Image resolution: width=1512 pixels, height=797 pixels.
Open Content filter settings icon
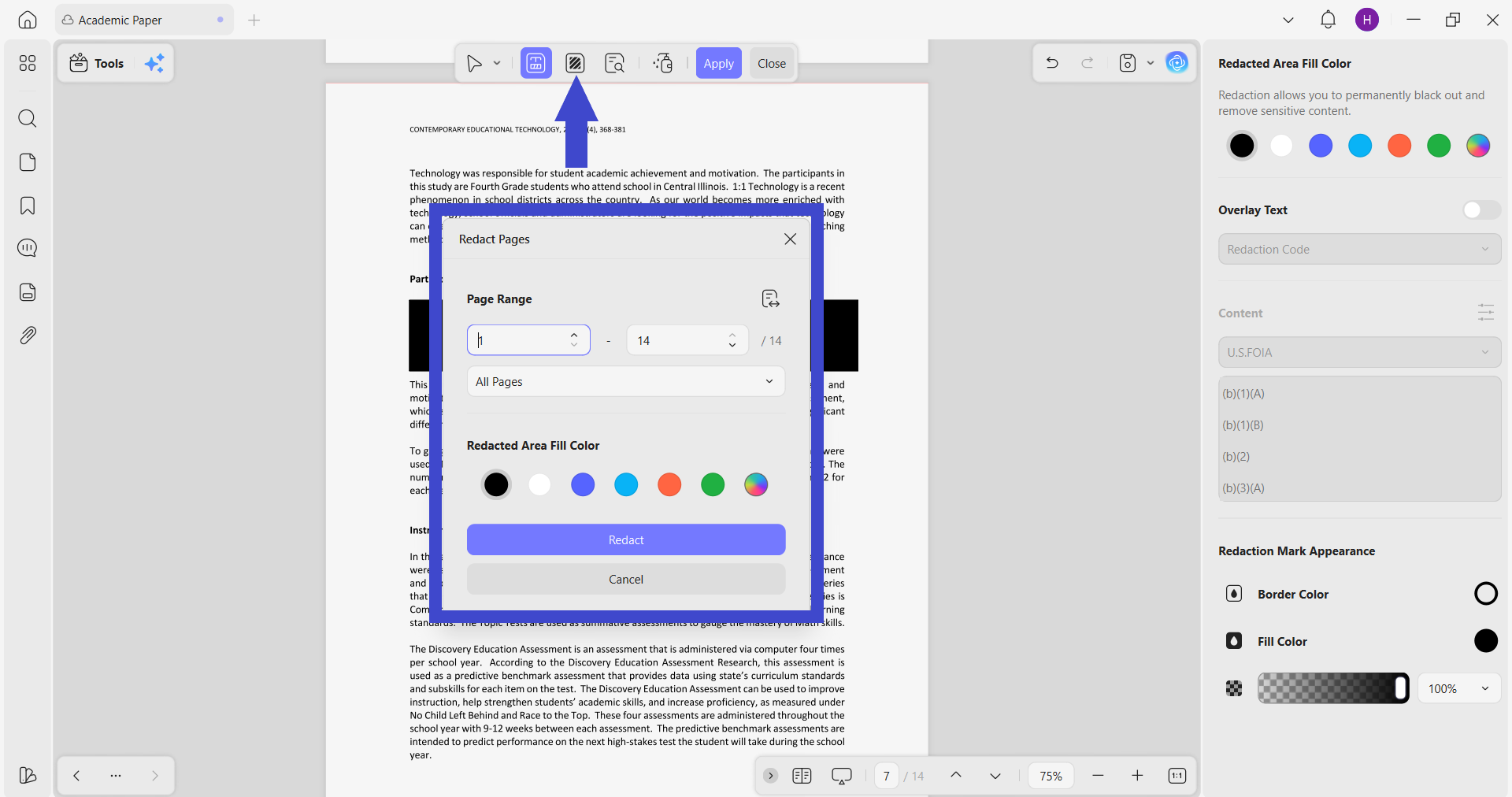click(x=1486, y=313)
